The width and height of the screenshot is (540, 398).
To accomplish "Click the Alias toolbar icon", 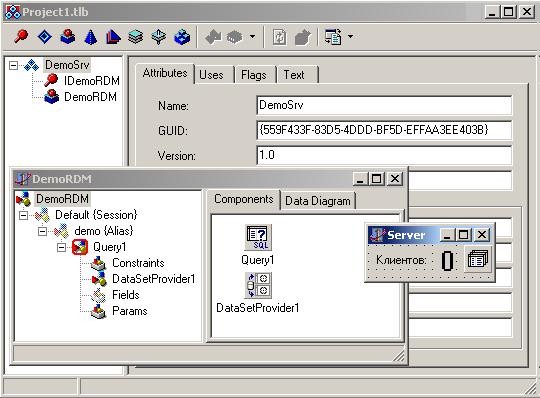I will pyautogui.click(x=113, y=36).
